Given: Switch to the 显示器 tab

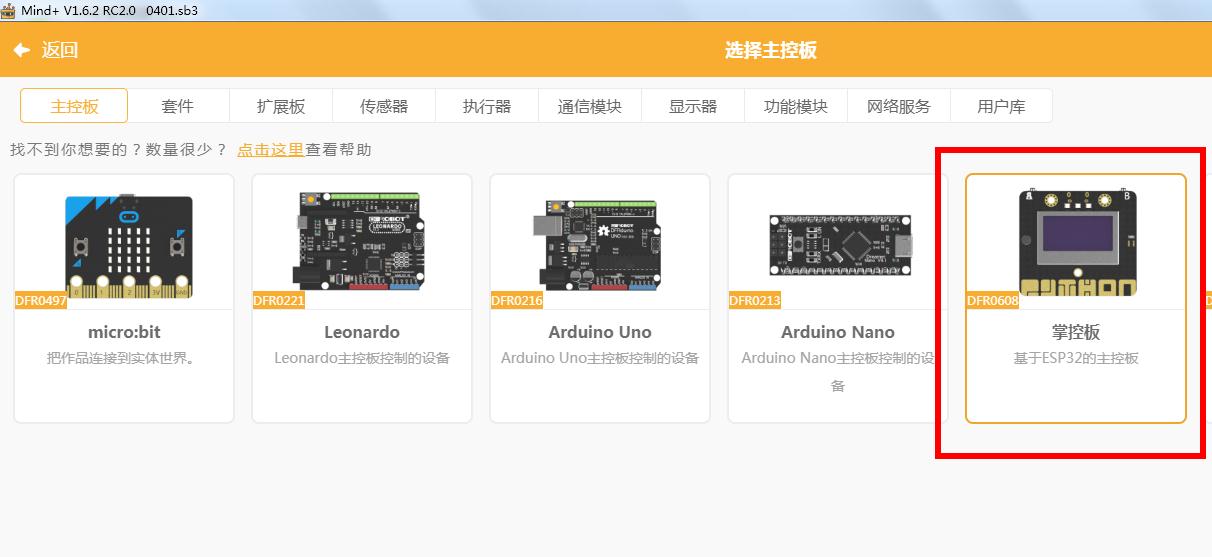Looking at the screenshot, I should pos(693,106).
